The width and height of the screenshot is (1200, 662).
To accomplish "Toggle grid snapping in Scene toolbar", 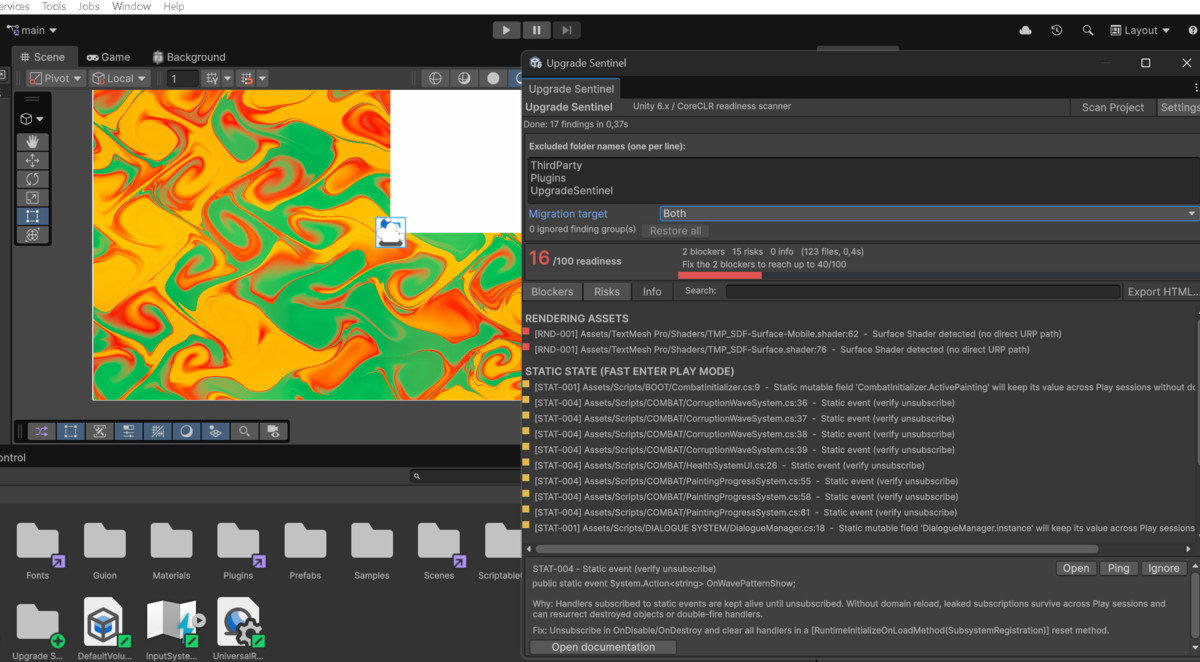I will [x=248, y=78].
